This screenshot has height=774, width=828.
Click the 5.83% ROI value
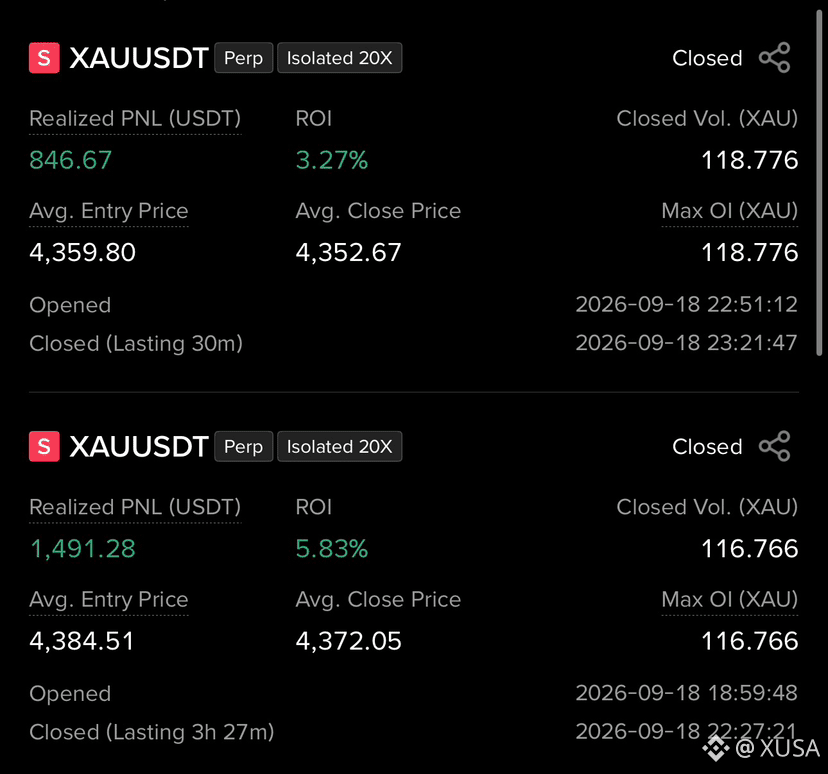coord(332,549)
